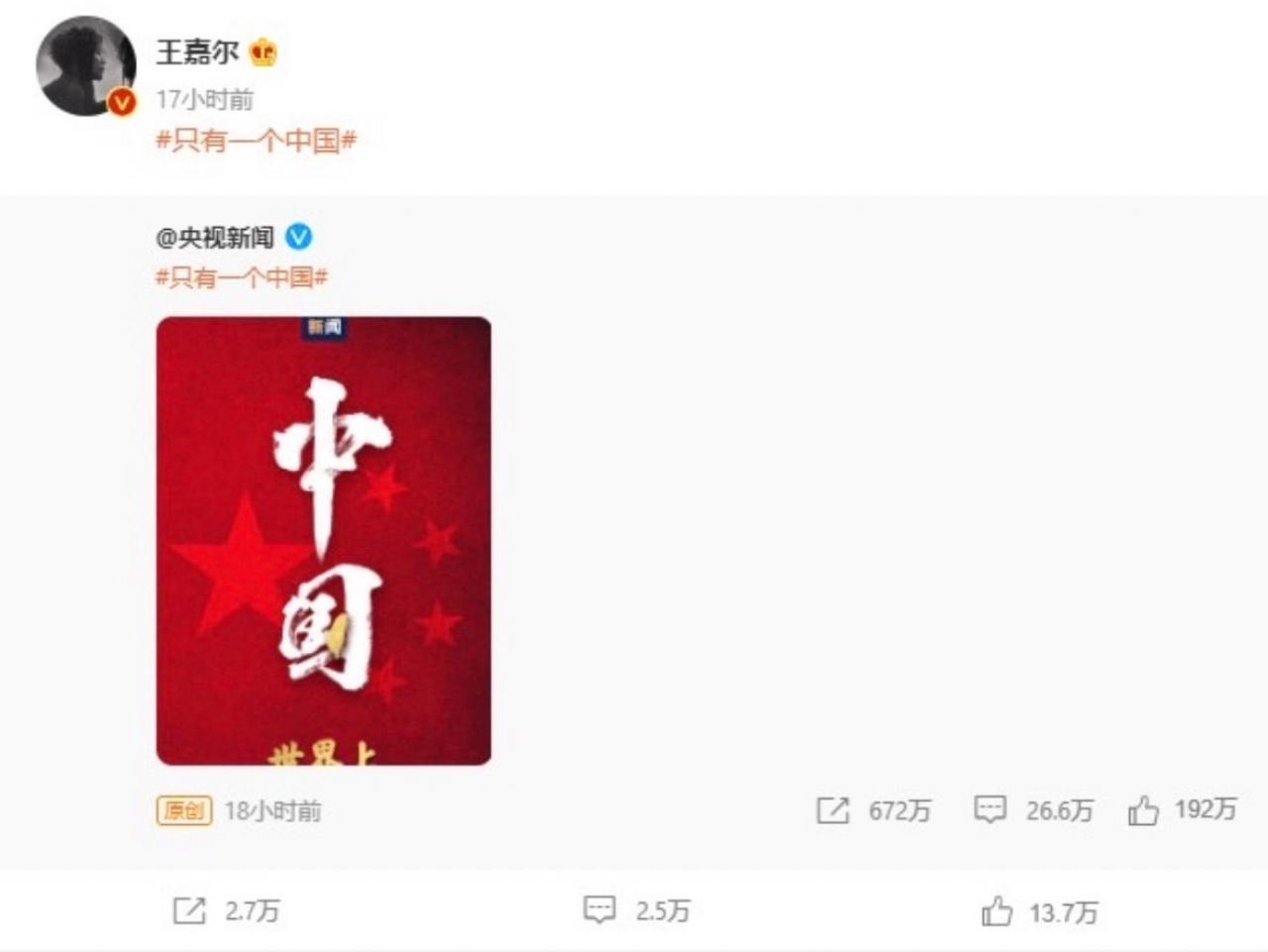This screenshot has height=952, width=1268.
Task: Open the top hashtag #只有一个中国#
Action: point(256,140)
